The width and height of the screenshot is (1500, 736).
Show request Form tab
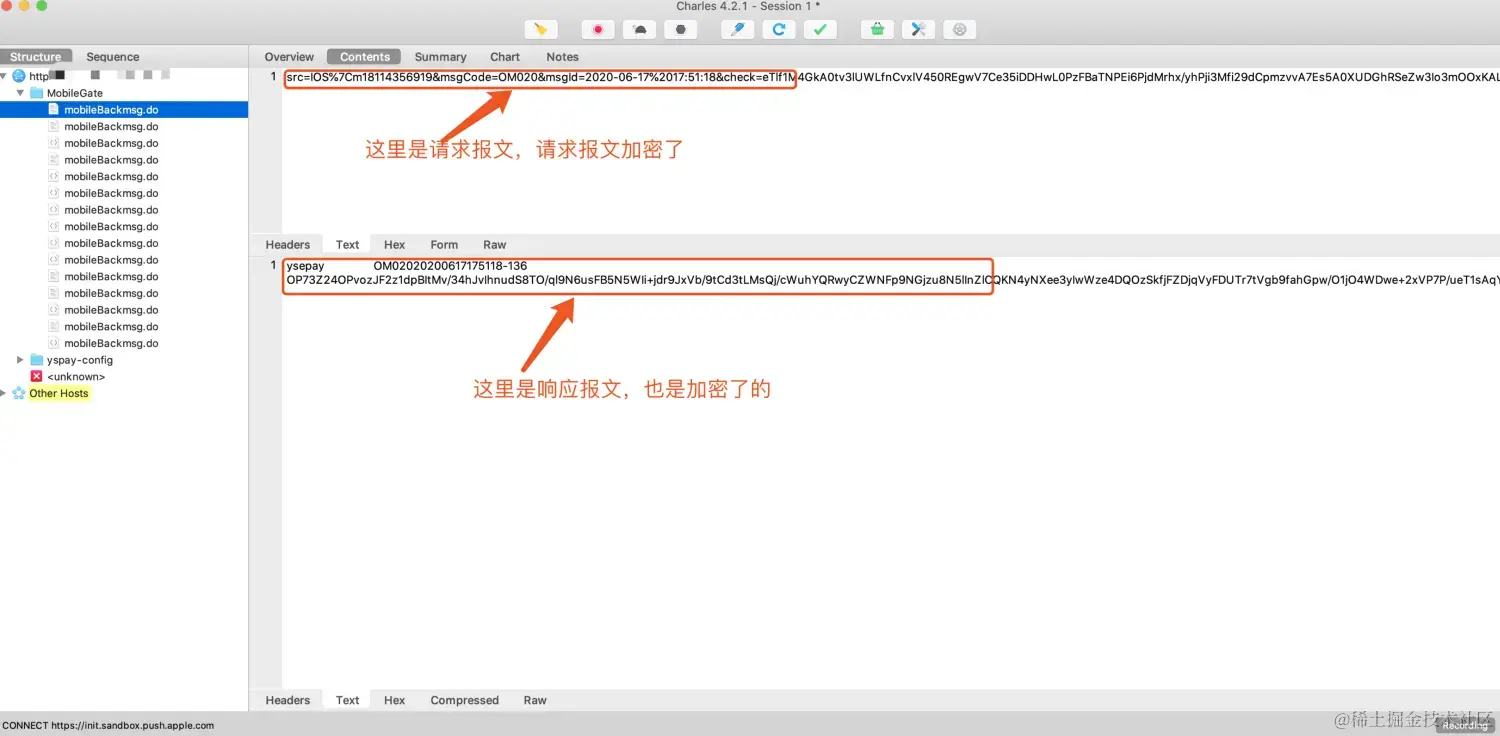click(x=444, y=245)
